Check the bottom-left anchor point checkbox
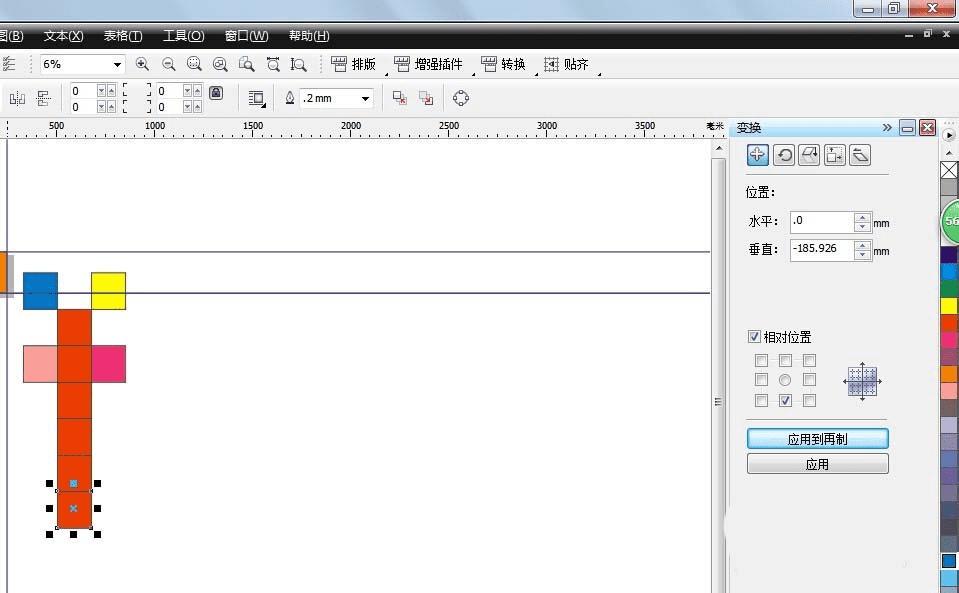Viewport: 959px width, 593px height. (x=761, y=400)
